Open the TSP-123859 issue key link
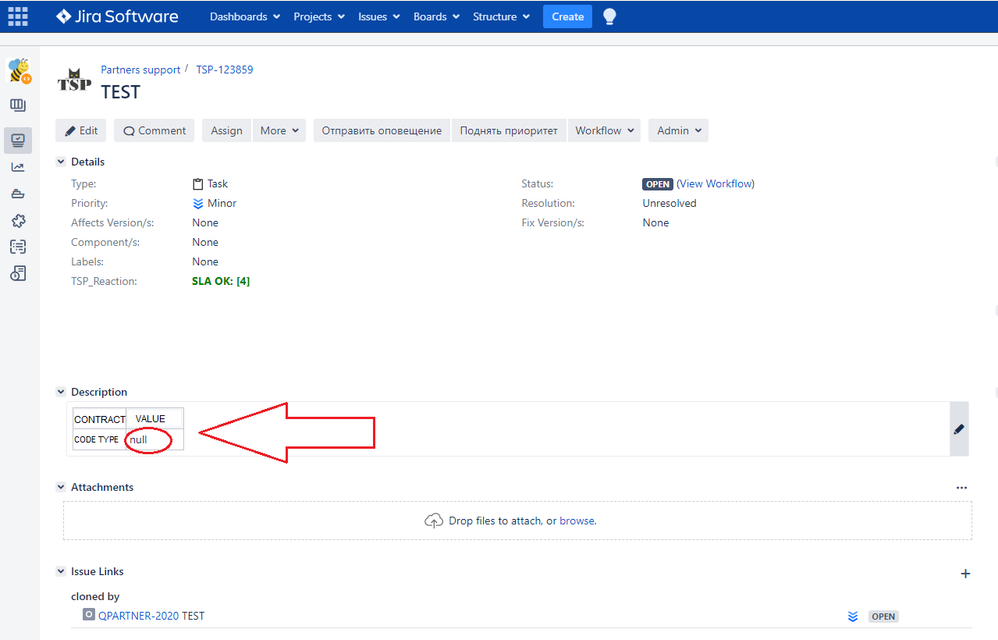 pos(225,69)
